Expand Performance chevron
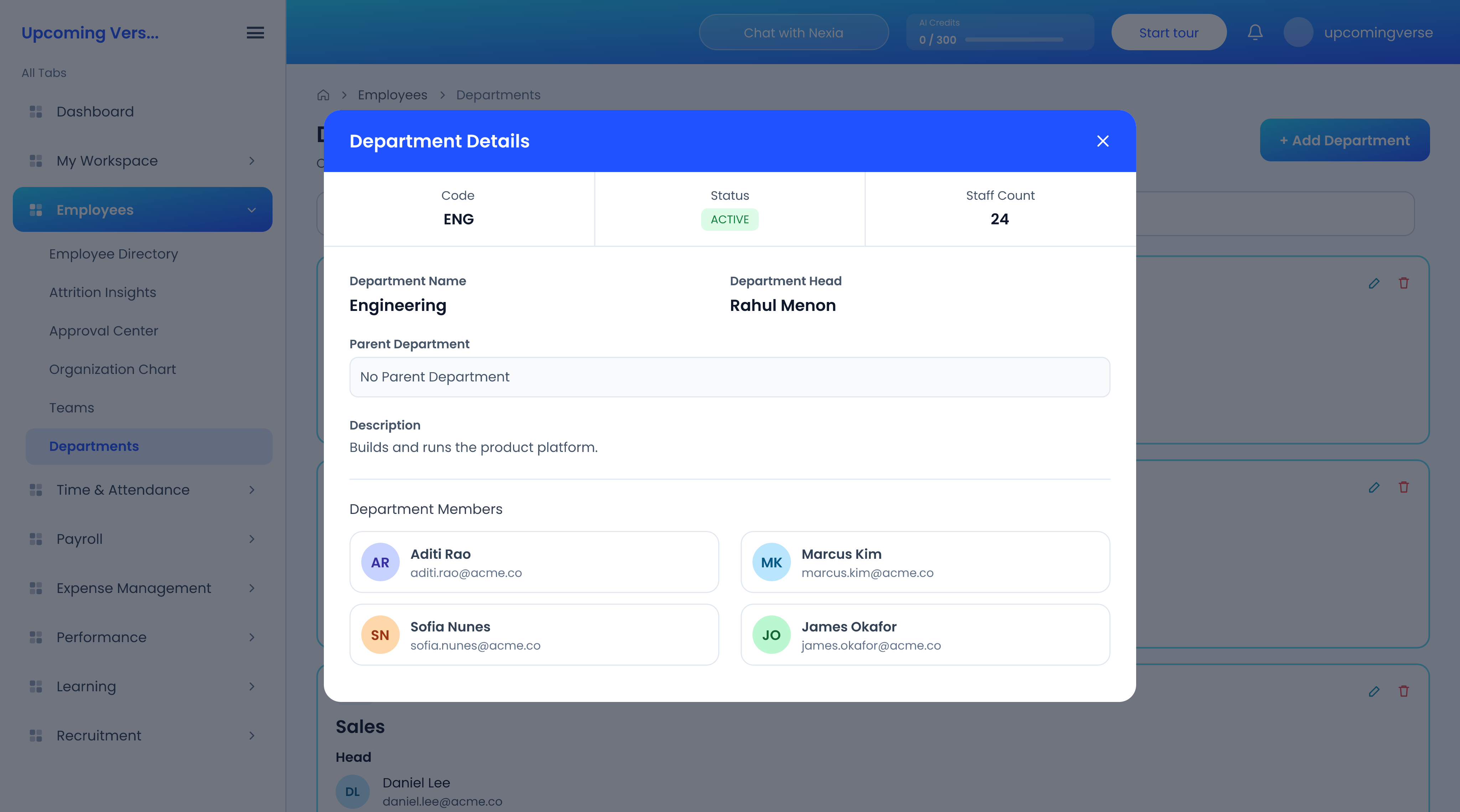 click(252, 637)
